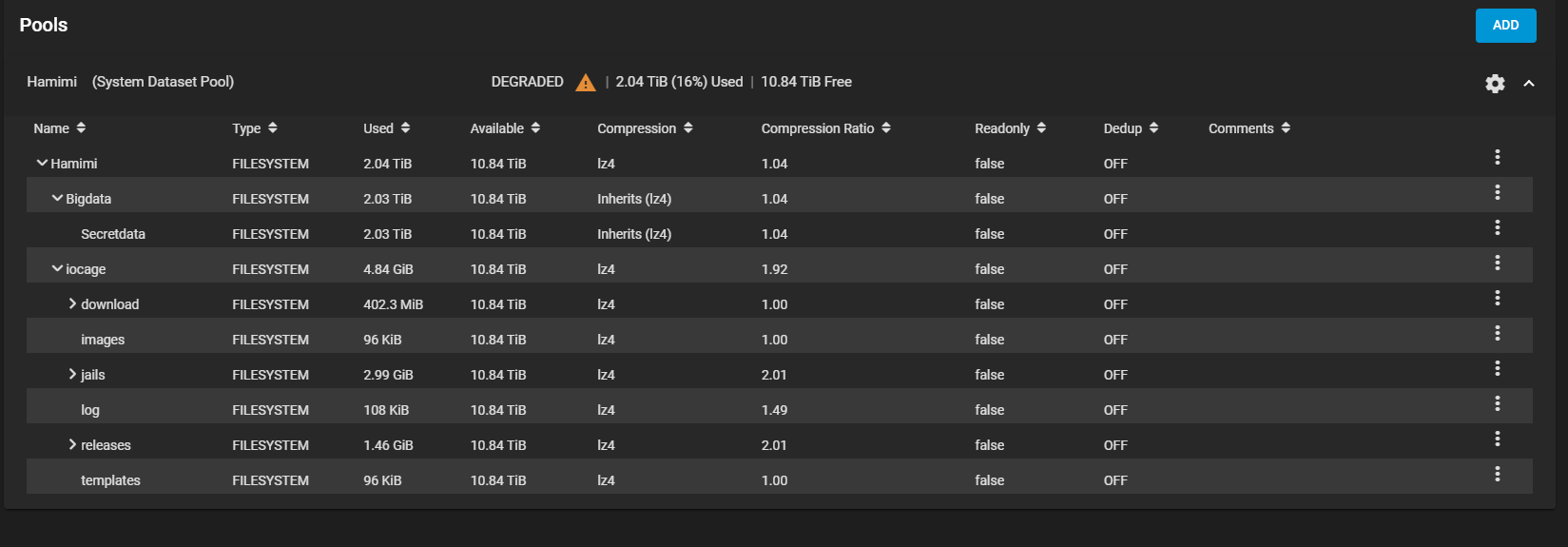The width and height of the screenshot is (1568, 547).
Task: Expand the jails dataset node
Action: 72,375
